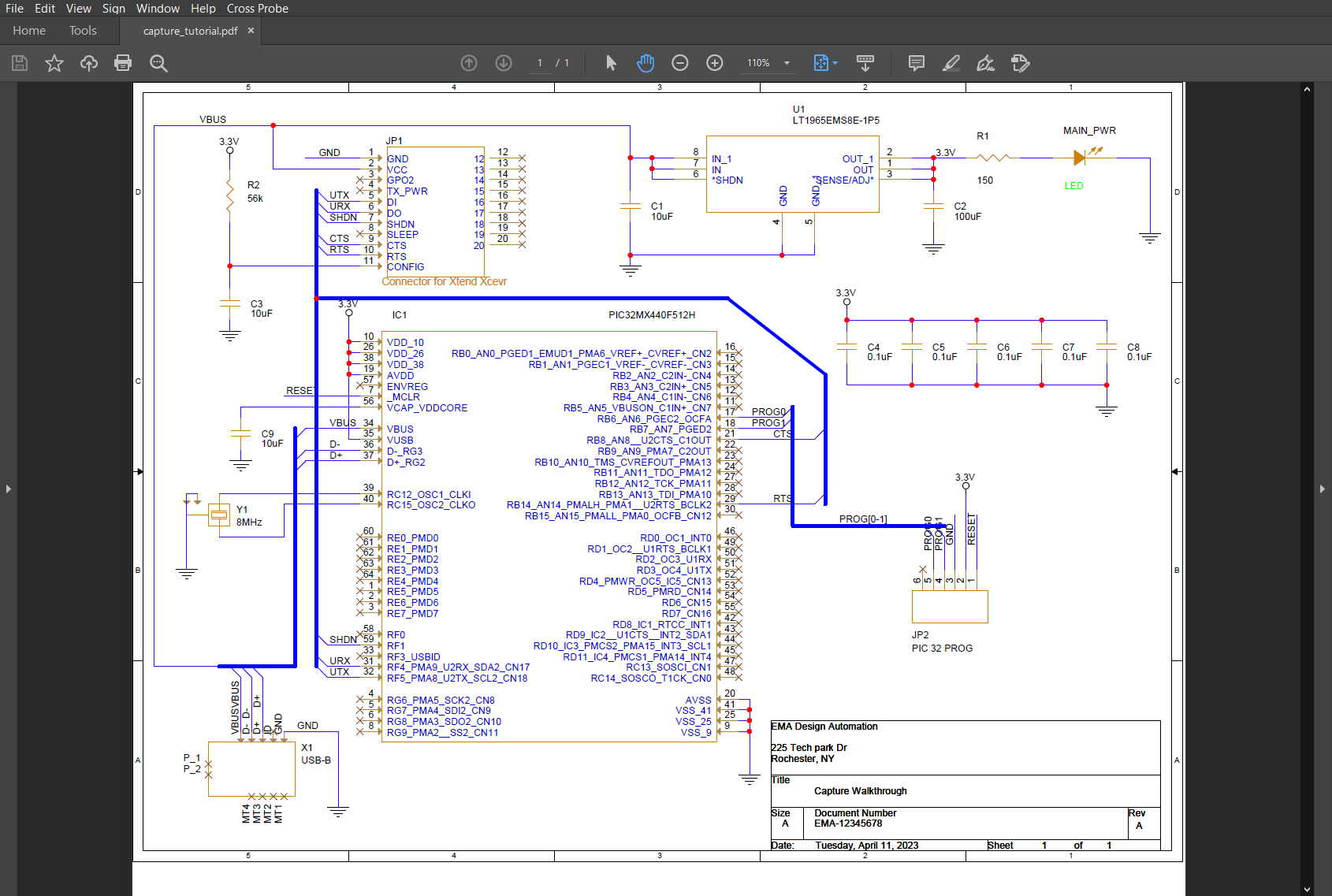Open the page fit options dropdown
The height and width of the screenshot is (896, 1332).
click(824, 63)
